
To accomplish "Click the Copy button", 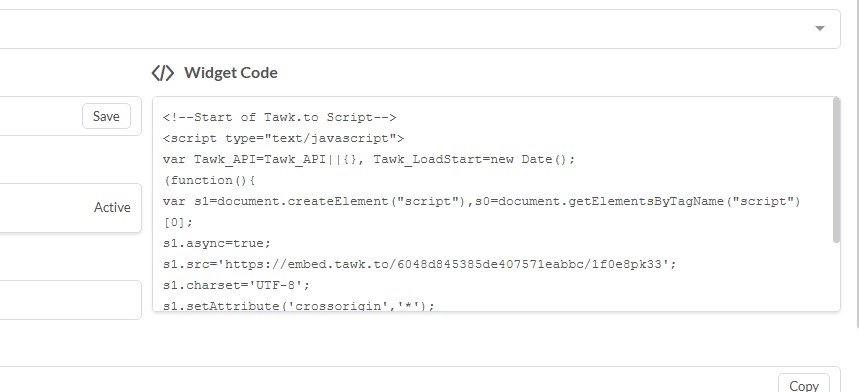I will pos(804,385).
